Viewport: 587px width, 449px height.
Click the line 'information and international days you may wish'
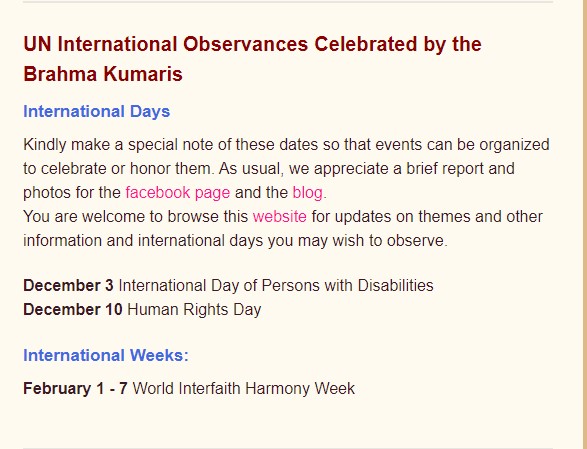tap(235, 240)
